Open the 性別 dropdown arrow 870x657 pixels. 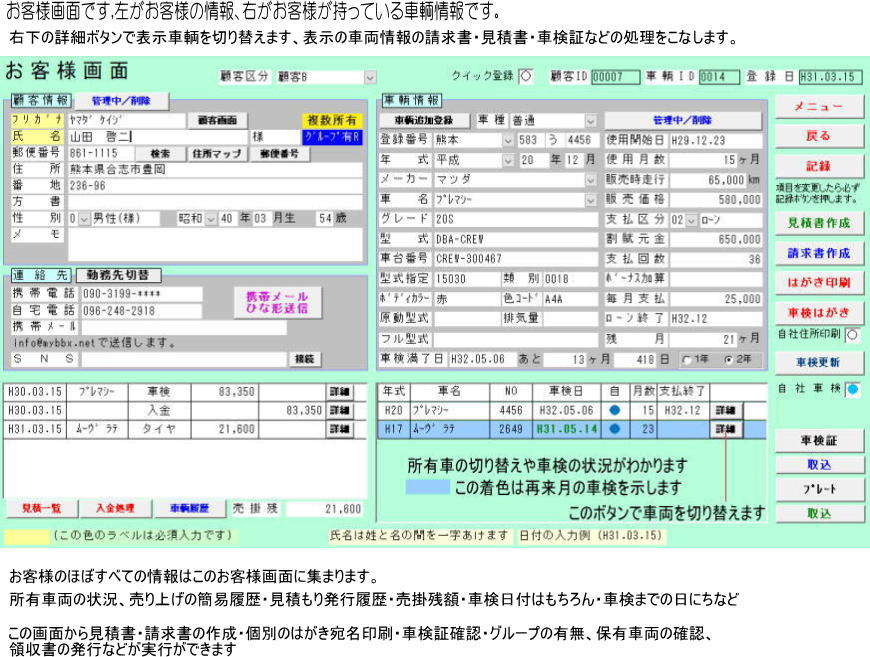pos(84,219)
